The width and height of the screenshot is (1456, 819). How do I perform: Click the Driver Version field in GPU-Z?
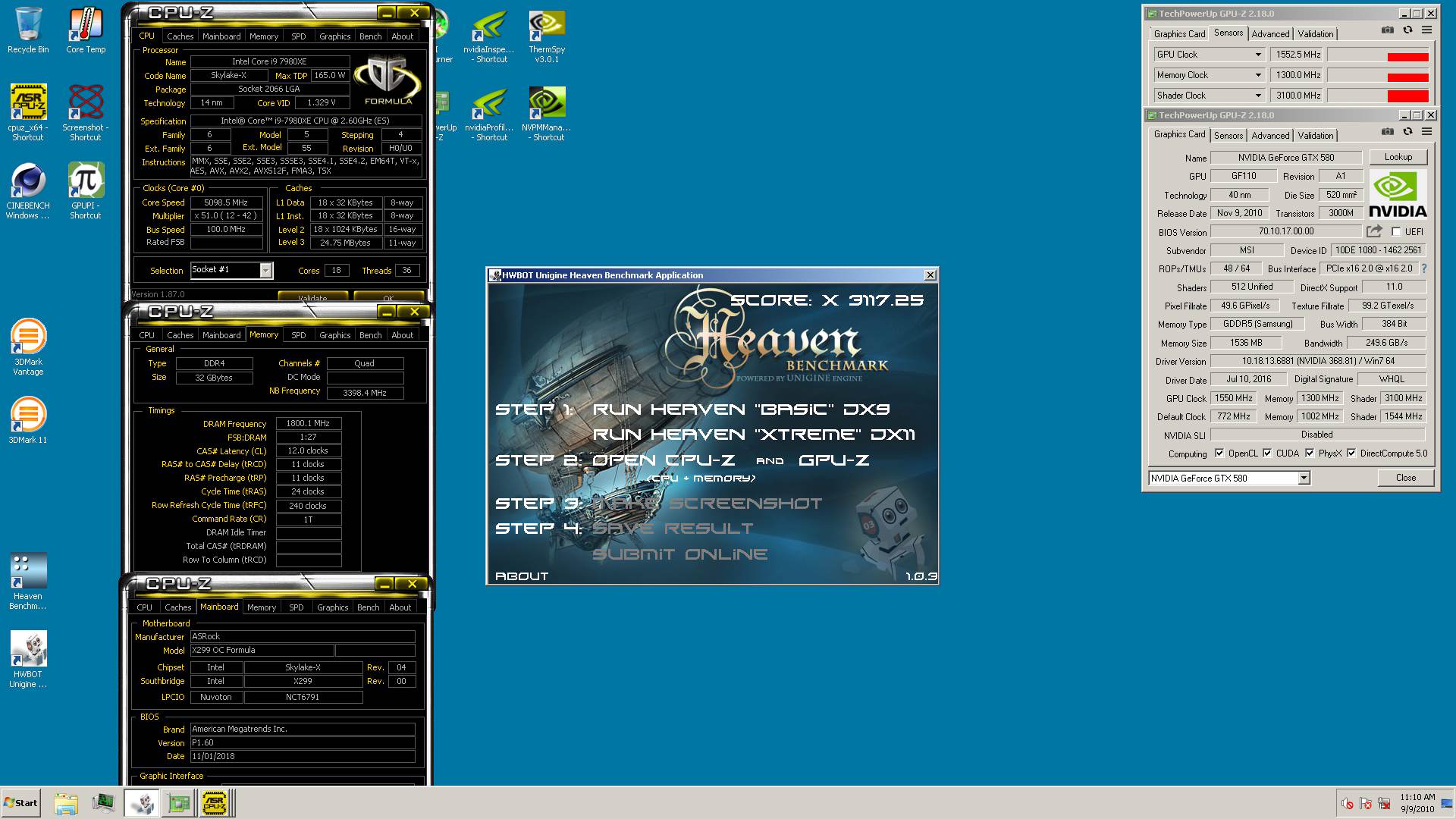pos(1318,361)
